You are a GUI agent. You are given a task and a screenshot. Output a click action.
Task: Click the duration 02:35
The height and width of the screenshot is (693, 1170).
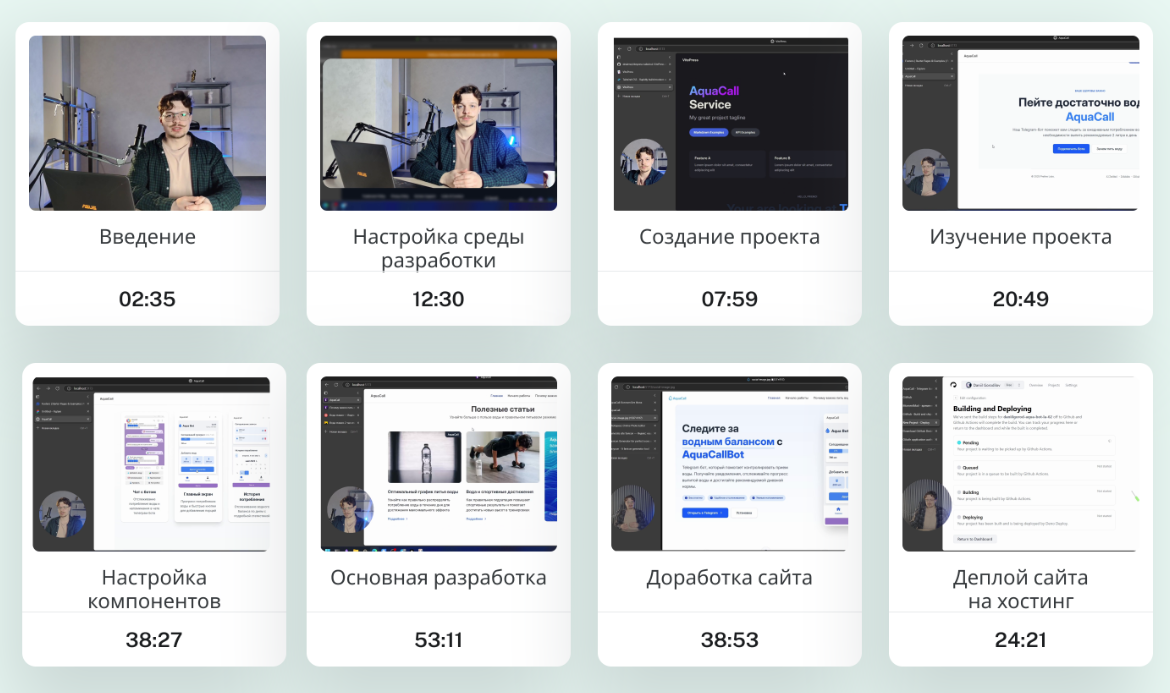[x=147, y=299]
